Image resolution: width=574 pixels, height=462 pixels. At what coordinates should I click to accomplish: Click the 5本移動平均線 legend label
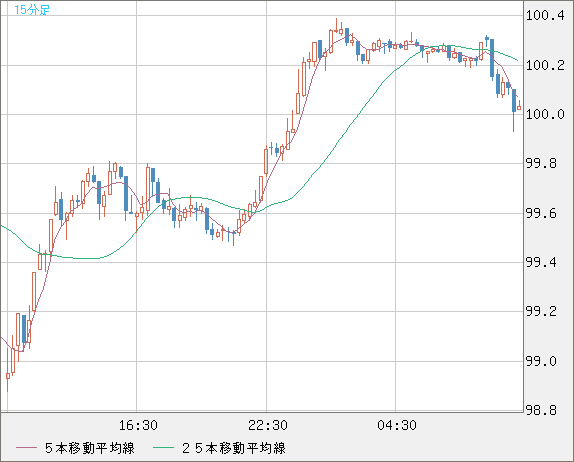click(x=90, y=448)
